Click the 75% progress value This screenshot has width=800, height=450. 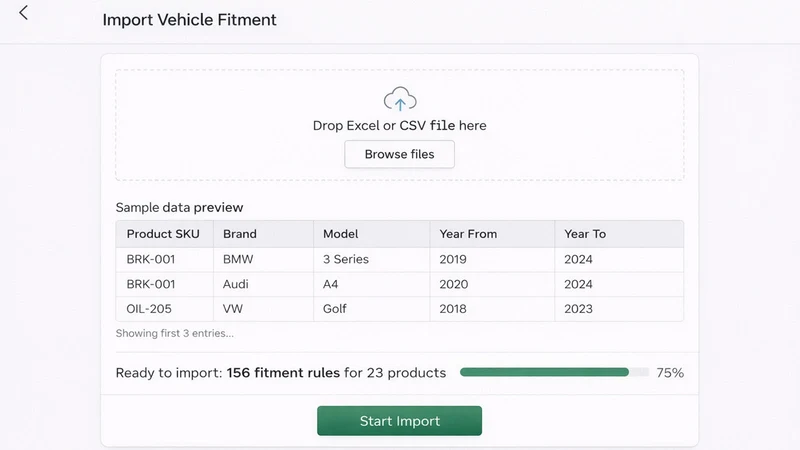(670, 373)
